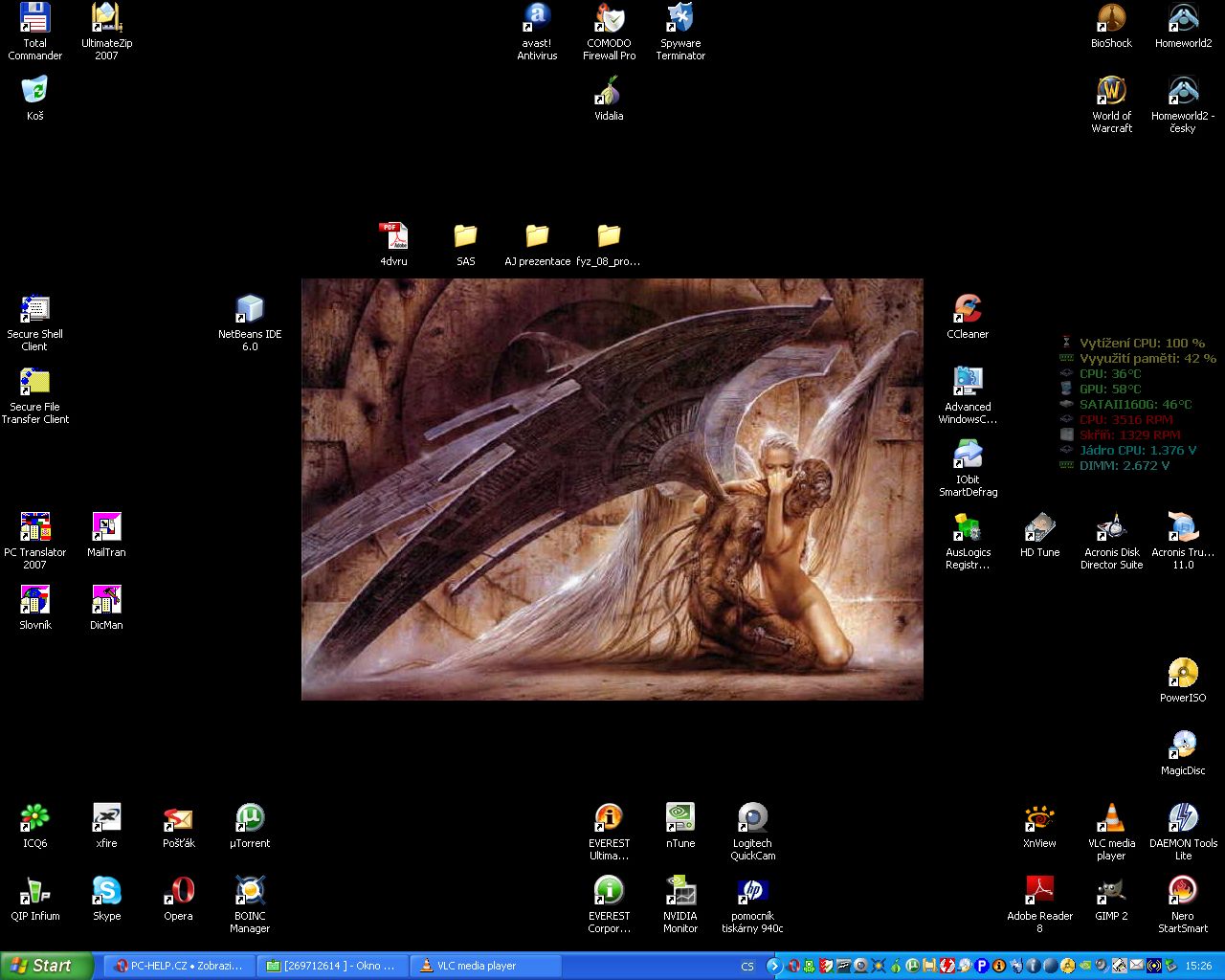Viewport: 1225px width, 980px height.
Task: Expand hidden system tray icons arrow
Action: coord(774,967)
